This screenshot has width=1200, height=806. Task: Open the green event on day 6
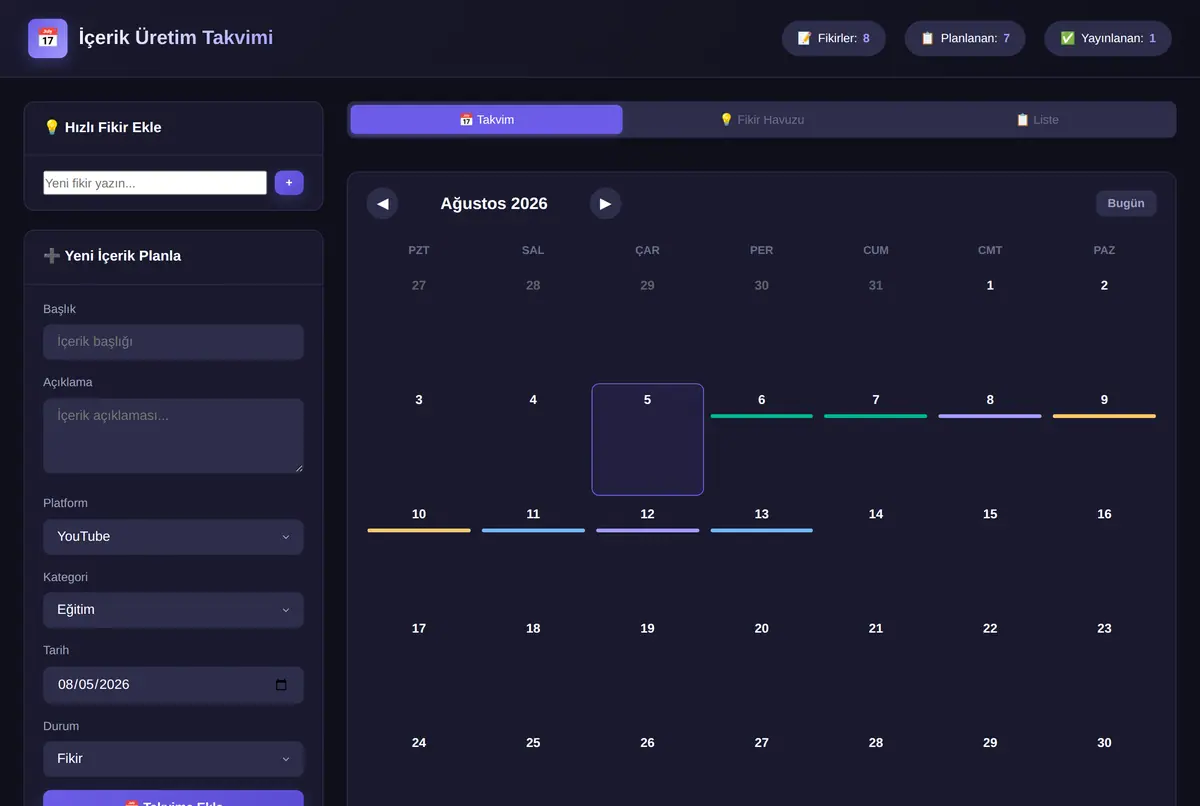click(x=762, y=416)
